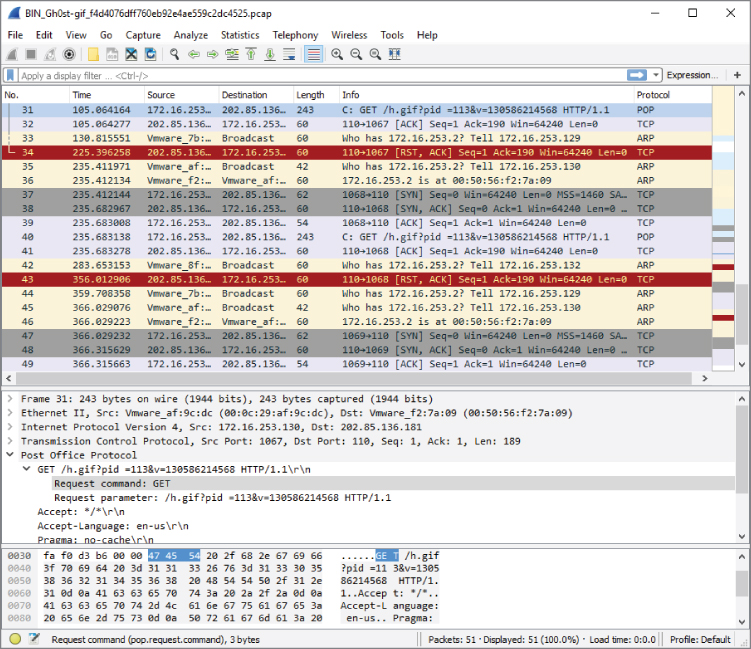Image resolution: width=751 pixels, height=649 pixels.
Task: Go forward in packet history arrow
Action: [213, 54]
